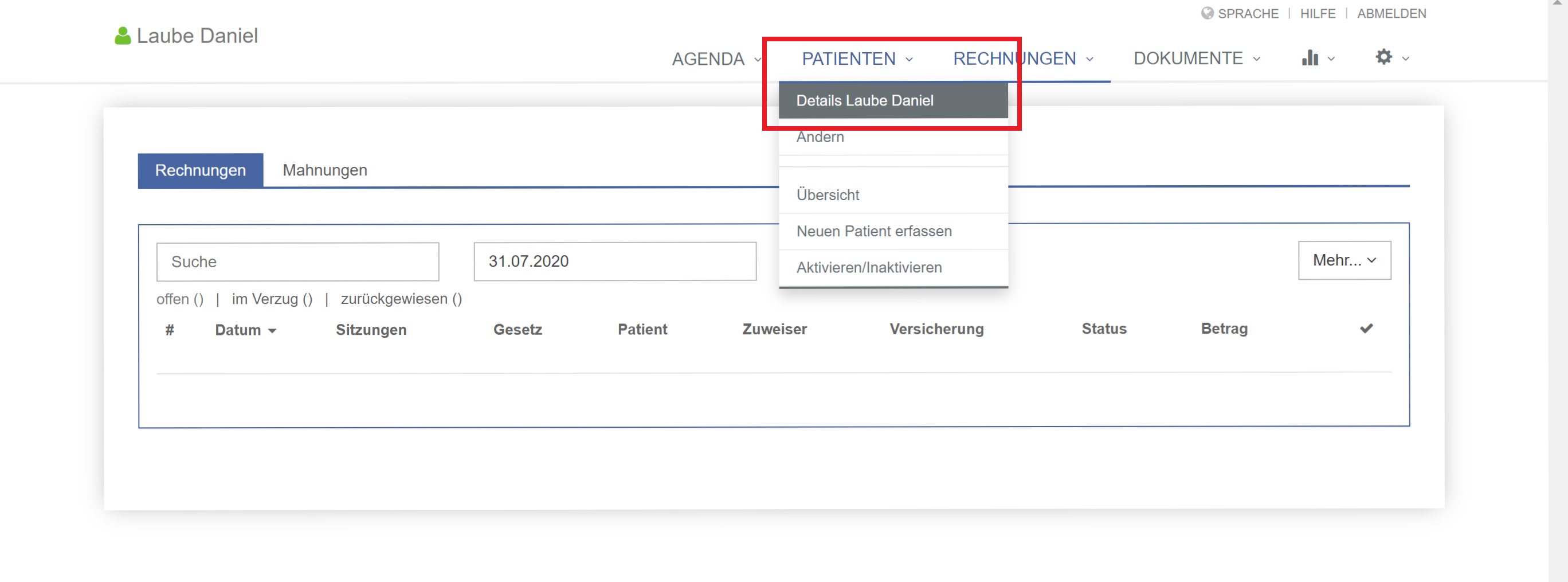
Task: Click the Sitzungen column header
Action: point(371,330)
